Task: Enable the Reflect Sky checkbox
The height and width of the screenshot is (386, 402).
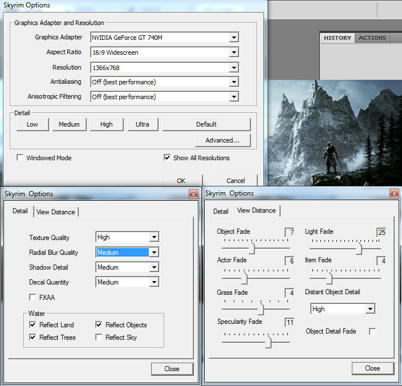Action: tap(99, 337)
